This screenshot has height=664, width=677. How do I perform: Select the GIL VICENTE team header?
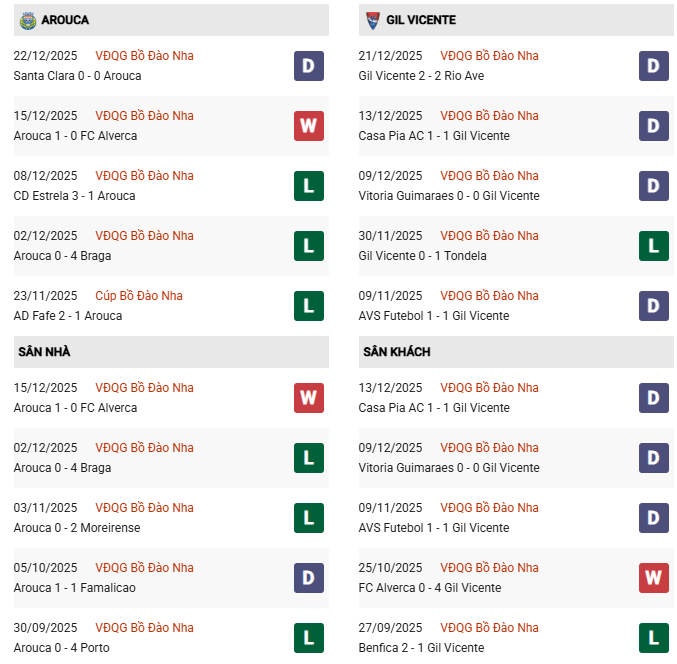click(x=420, y=20)
